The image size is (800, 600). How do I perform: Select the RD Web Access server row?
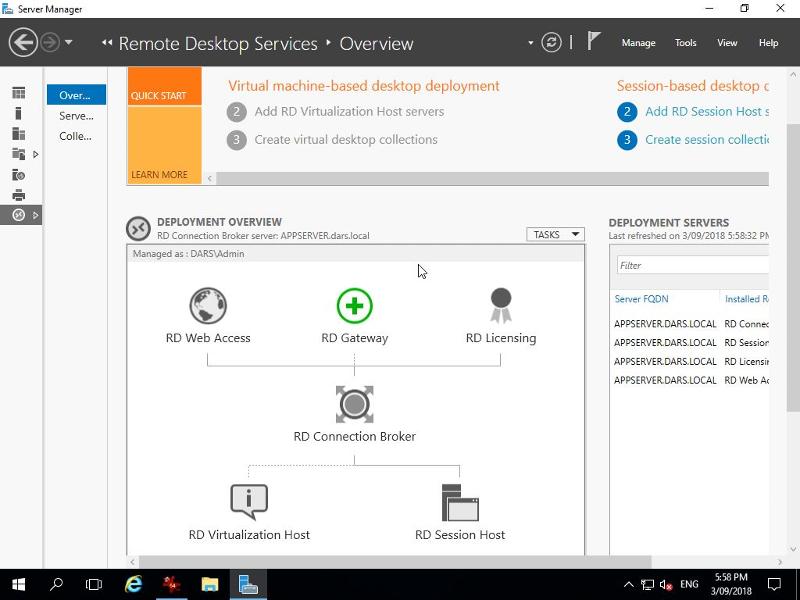pyautogui.click(x=691, y=381)
